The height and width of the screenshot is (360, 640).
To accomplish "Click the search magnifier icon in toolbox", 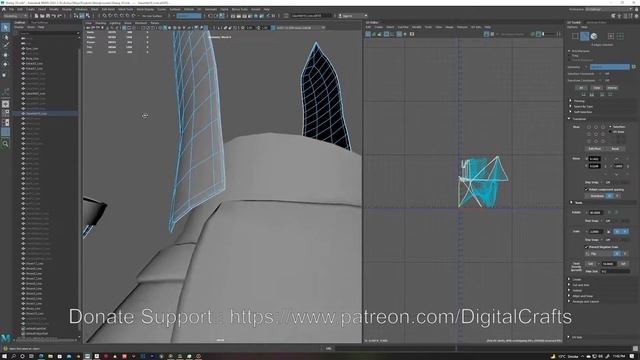I will pos(5,144).
